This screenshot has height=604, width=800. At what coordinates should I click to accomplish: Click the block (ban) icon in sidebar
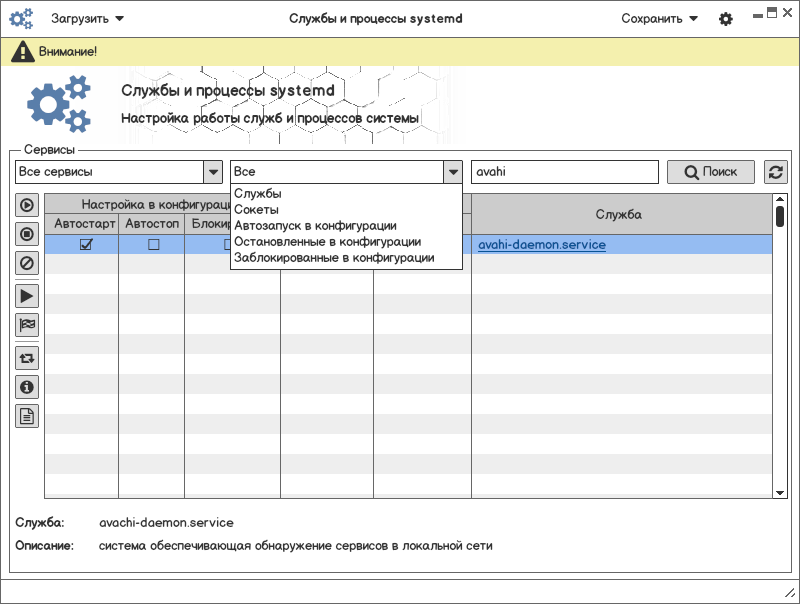point(27,264)
